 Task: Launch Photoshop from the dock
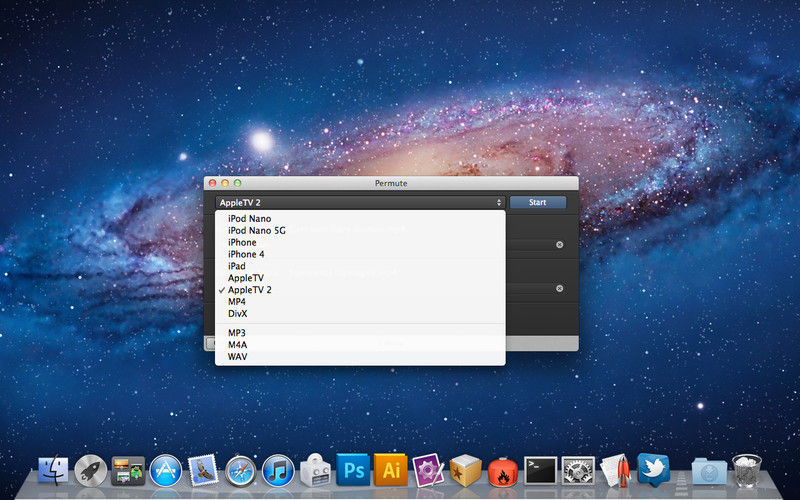(353, 470)
